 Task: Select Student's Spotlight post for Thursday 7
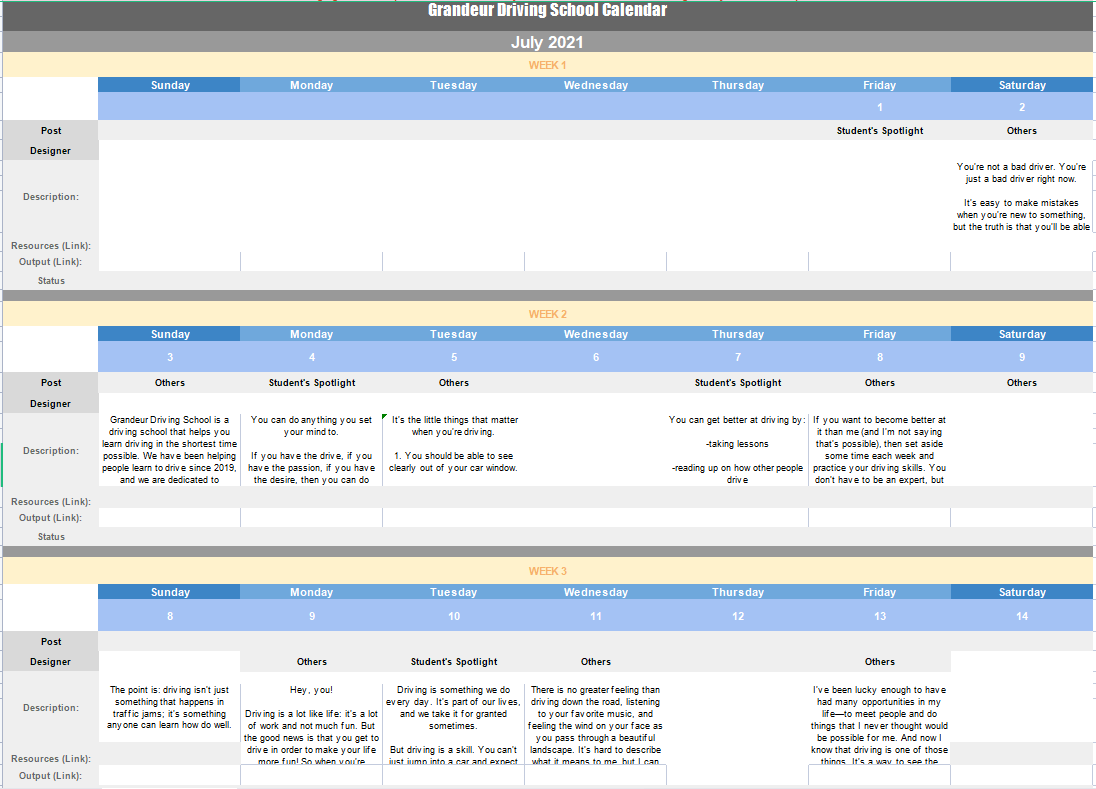click(x=737, y=383)
